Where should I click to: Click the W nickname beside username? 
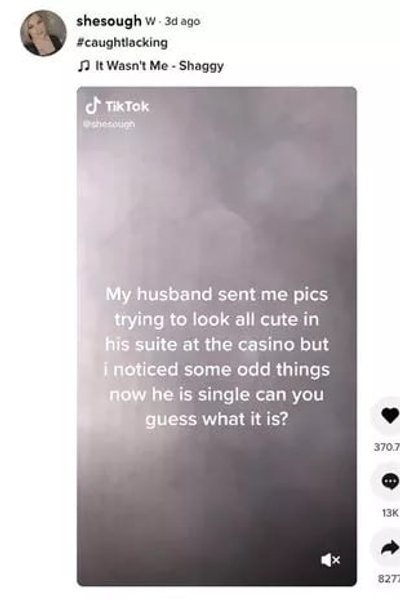150,21
